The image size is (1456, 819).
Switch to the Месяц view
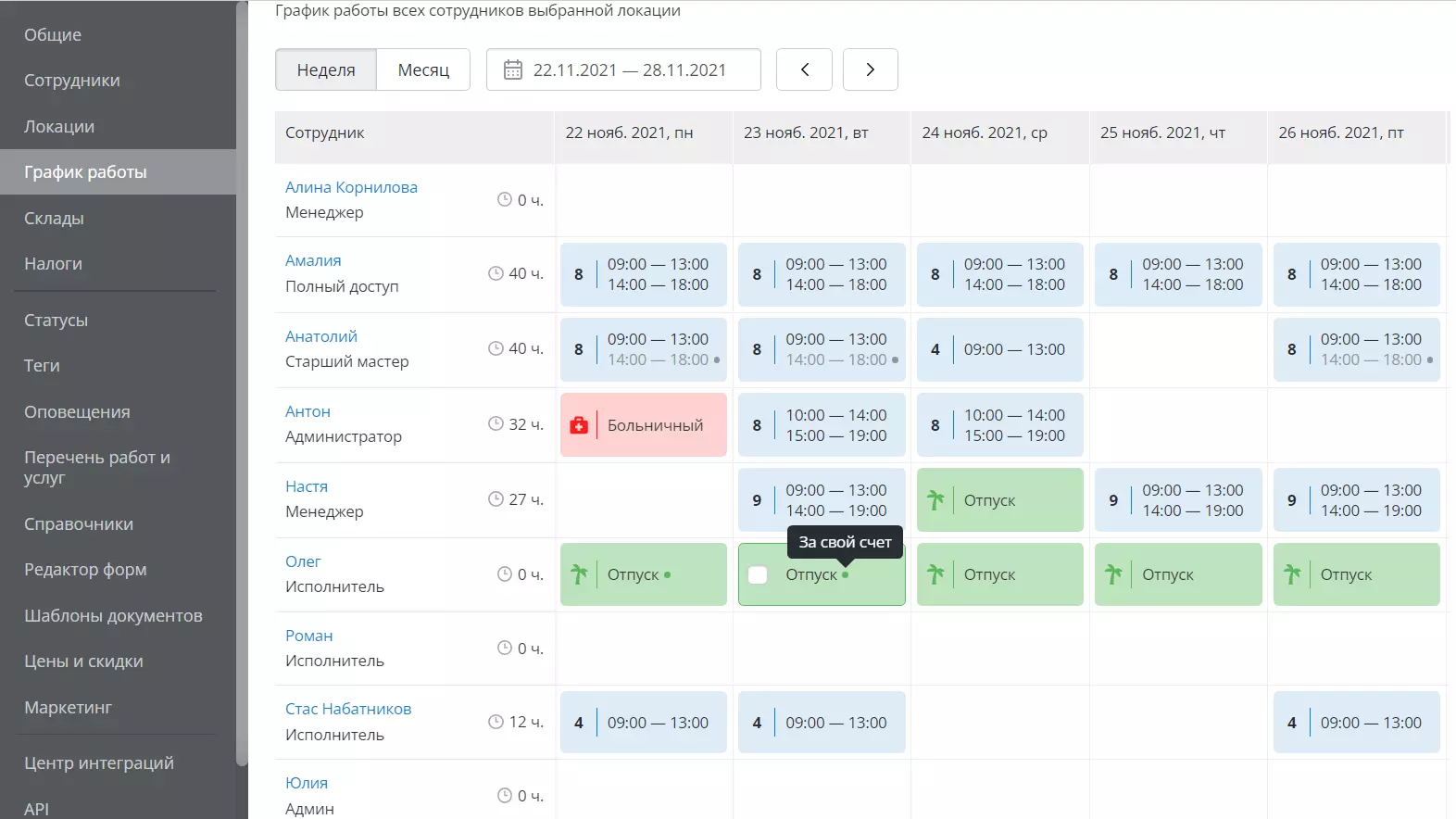[x=423, y=69]
